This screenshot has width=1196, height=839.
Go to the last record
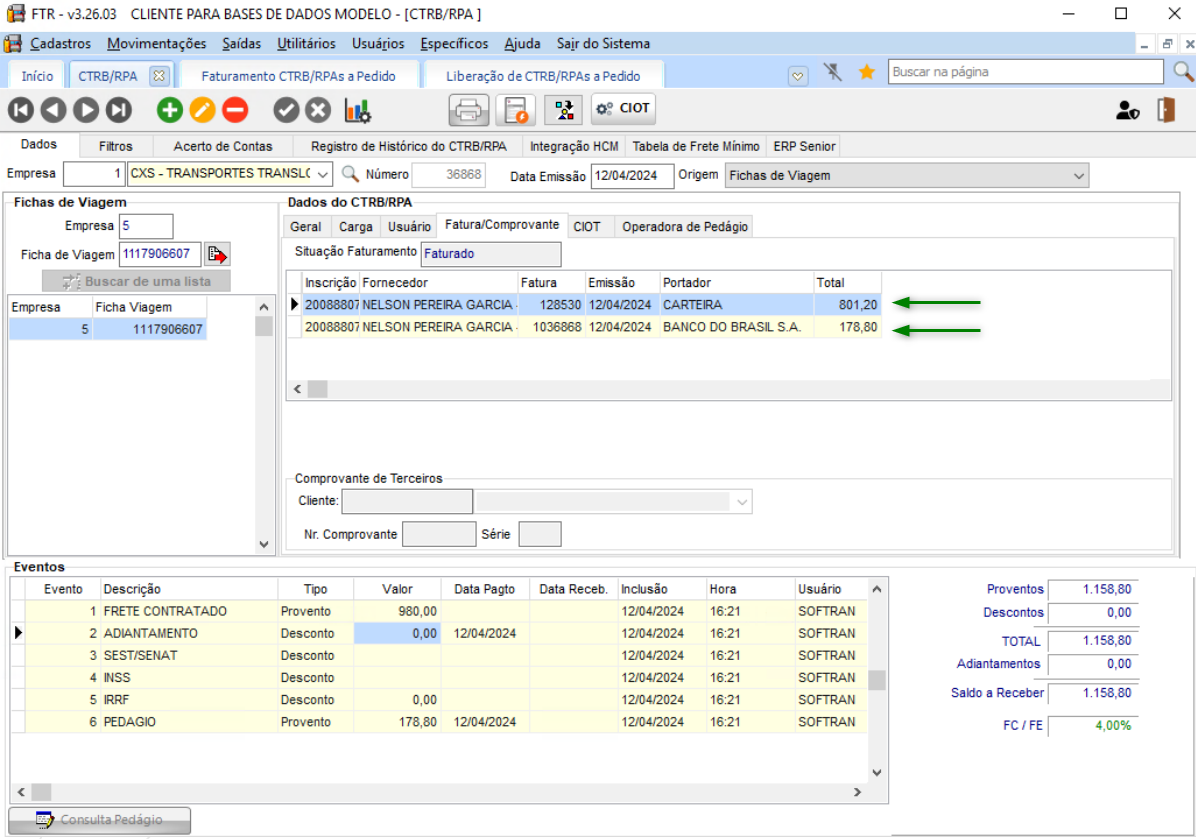pyautogui.click(x=119, y=110)
